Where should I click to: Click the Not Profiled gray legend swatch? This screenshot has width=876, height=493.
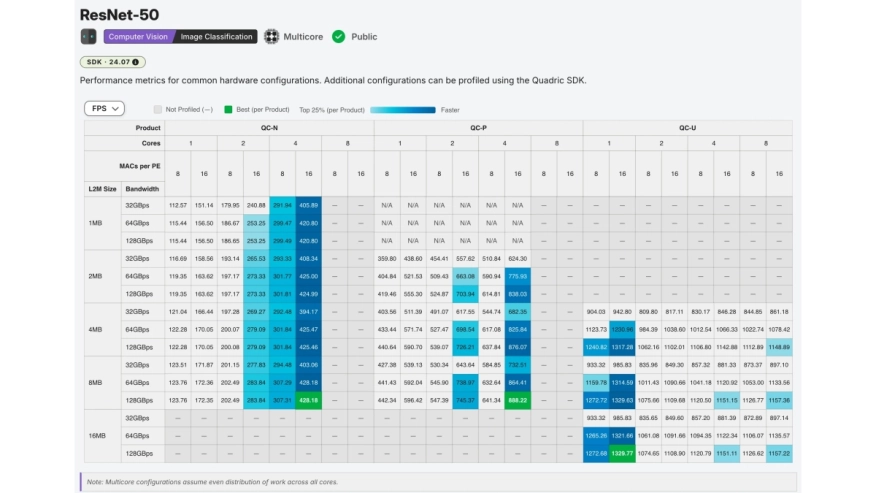click(158, 110)
